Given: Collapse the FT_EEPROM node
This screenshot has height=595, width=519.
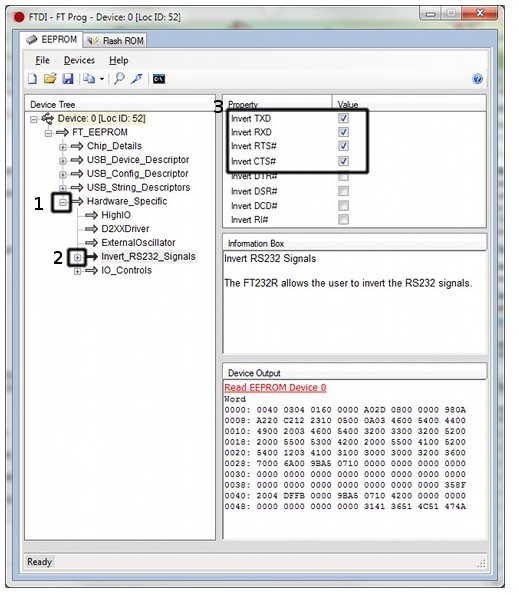Looking at the screenshot, I should coord(48,133).
